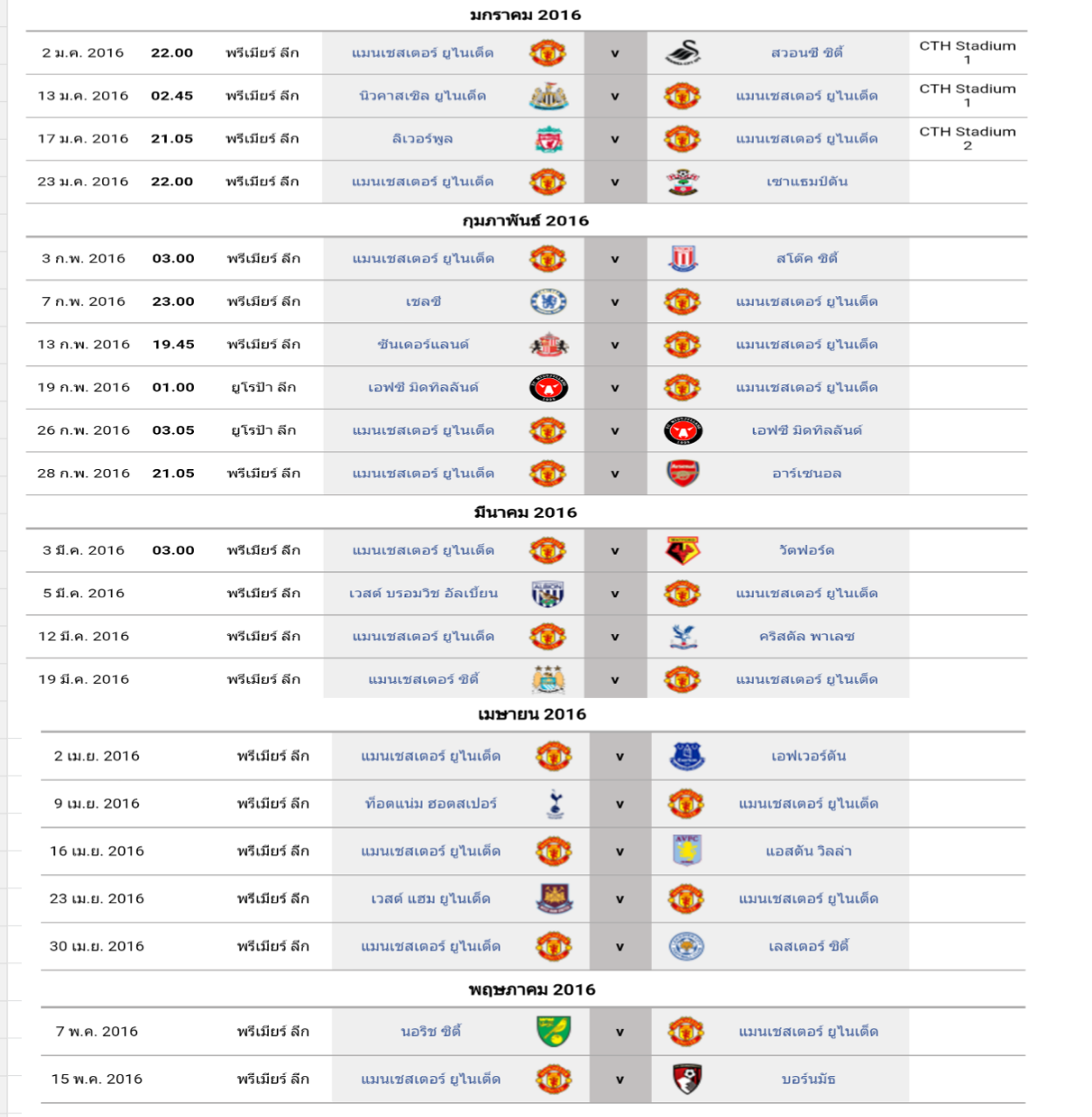The image size is (1092, 1117).
Task: Click the Swansea City swan crest
Action: coord(682,53)
